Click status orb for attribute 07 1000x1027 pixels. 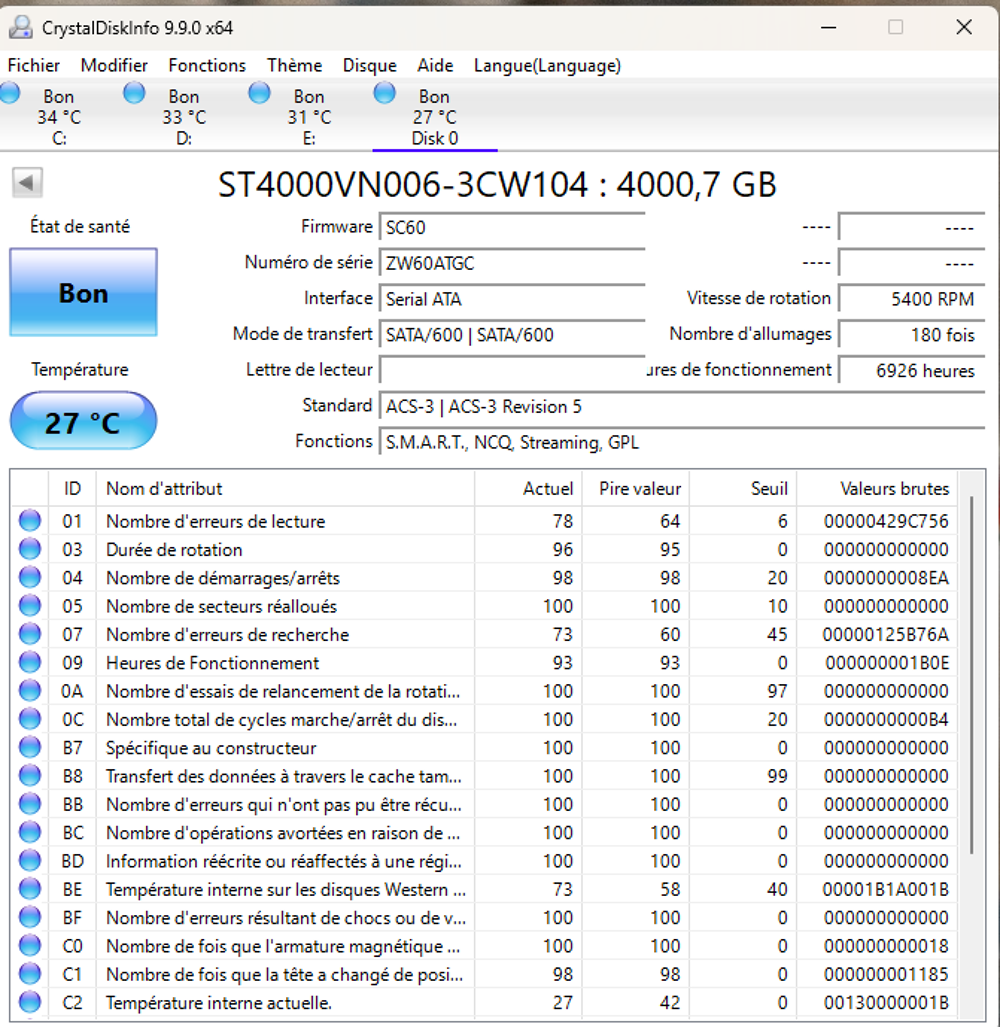29,634
